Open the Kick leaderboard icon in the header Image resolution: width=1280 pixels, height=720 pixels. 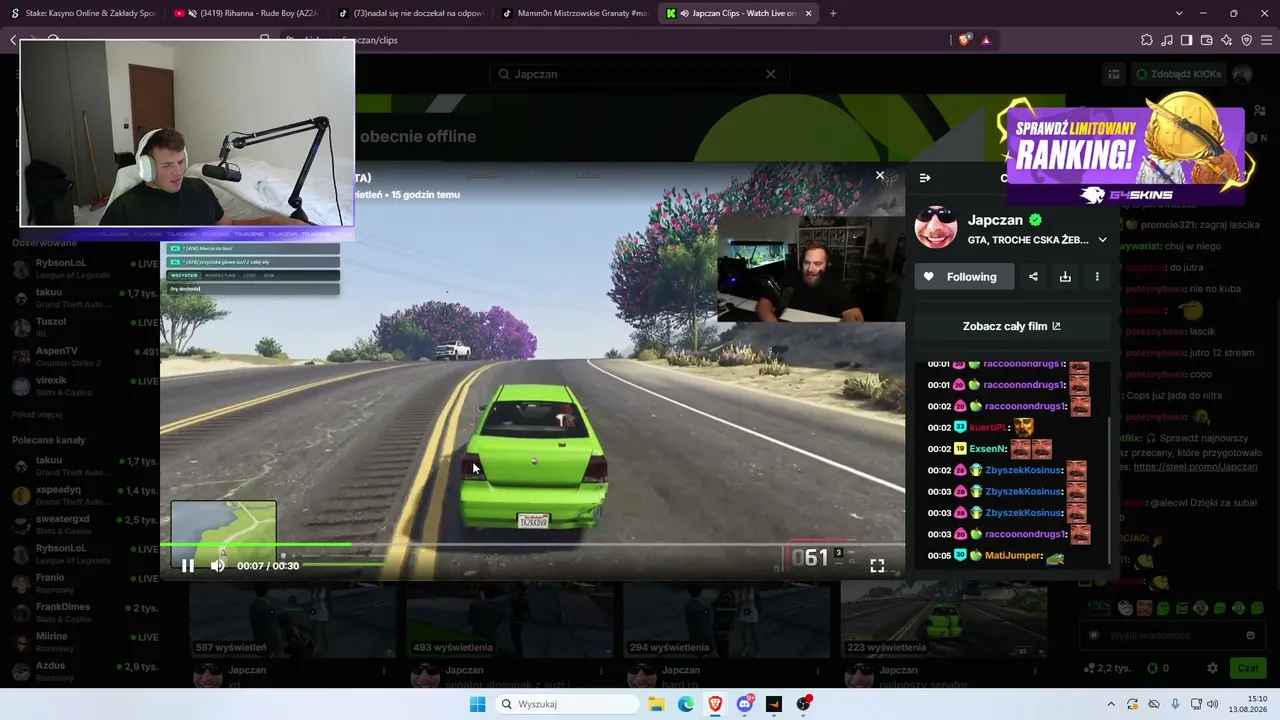click(x=1113, y=74)
